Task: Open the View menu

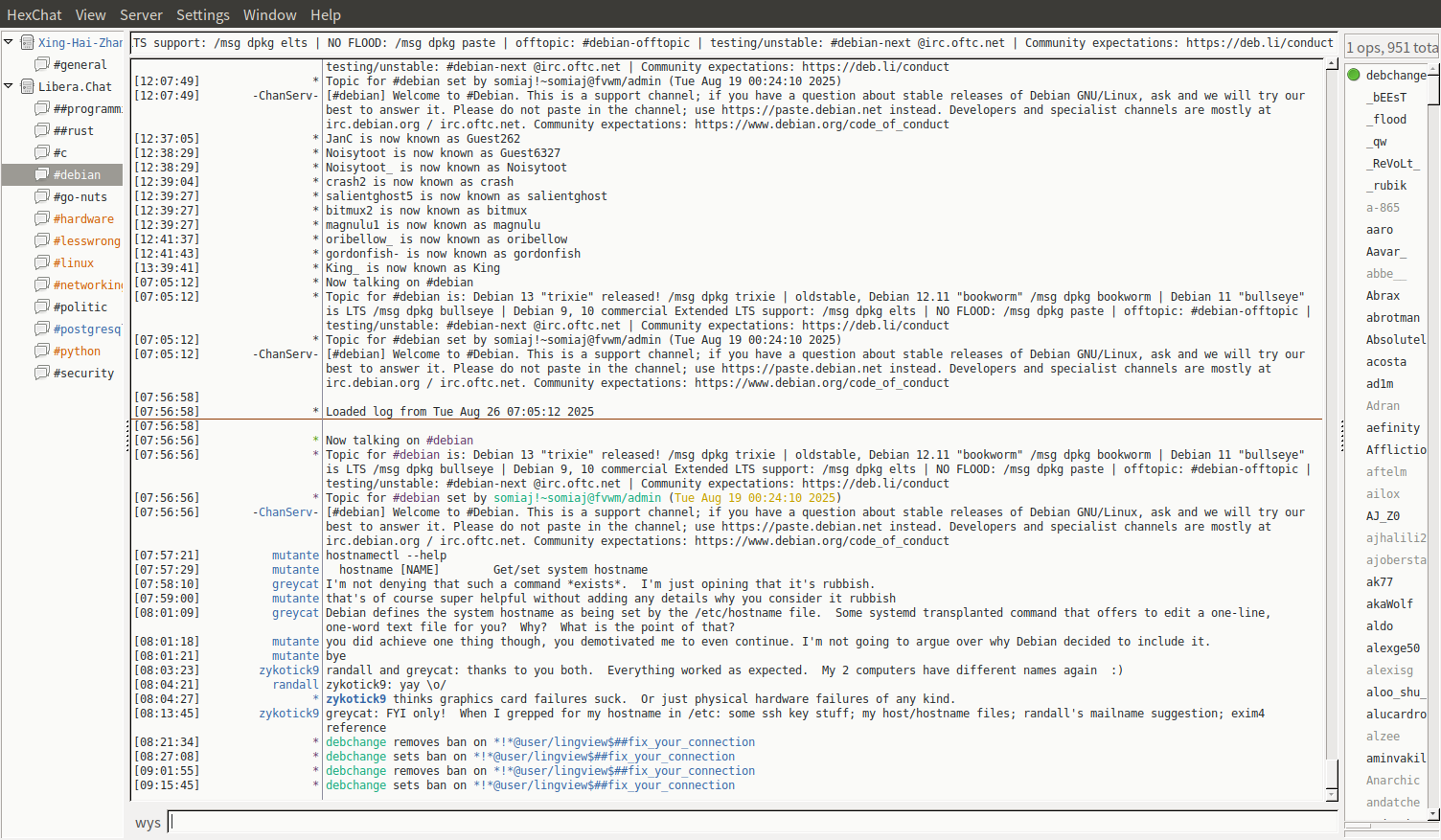Action: click(x=91, y=14)
